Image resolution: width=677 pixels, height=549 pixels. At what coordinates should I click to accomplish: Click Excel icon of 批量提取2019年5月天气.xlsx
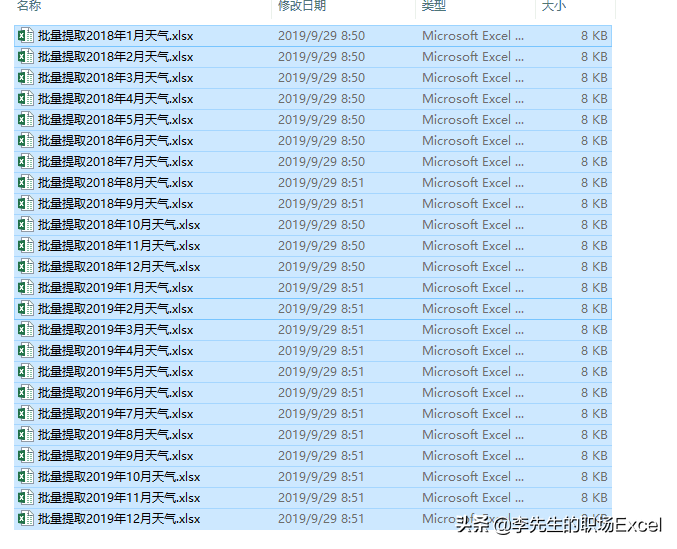point(25,372)
